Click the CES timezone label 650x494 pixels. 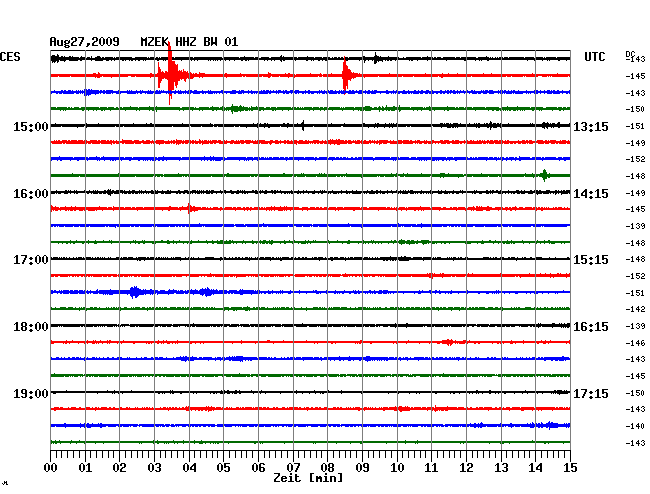[x=10, y=58]
